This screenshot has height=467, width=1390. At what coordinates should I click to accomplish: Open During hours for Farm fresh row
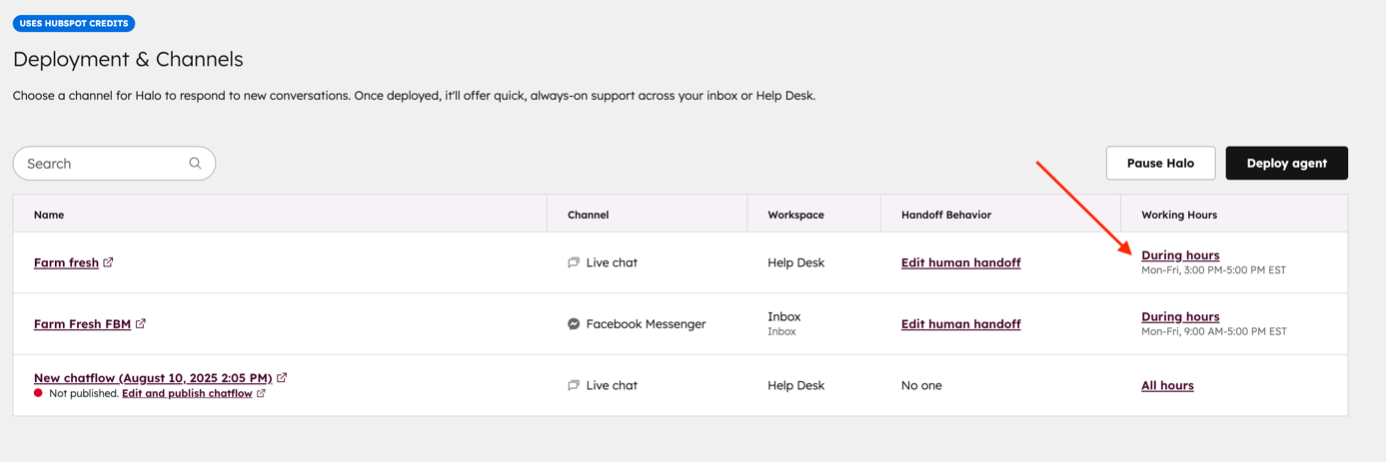tap(1180, 255)
